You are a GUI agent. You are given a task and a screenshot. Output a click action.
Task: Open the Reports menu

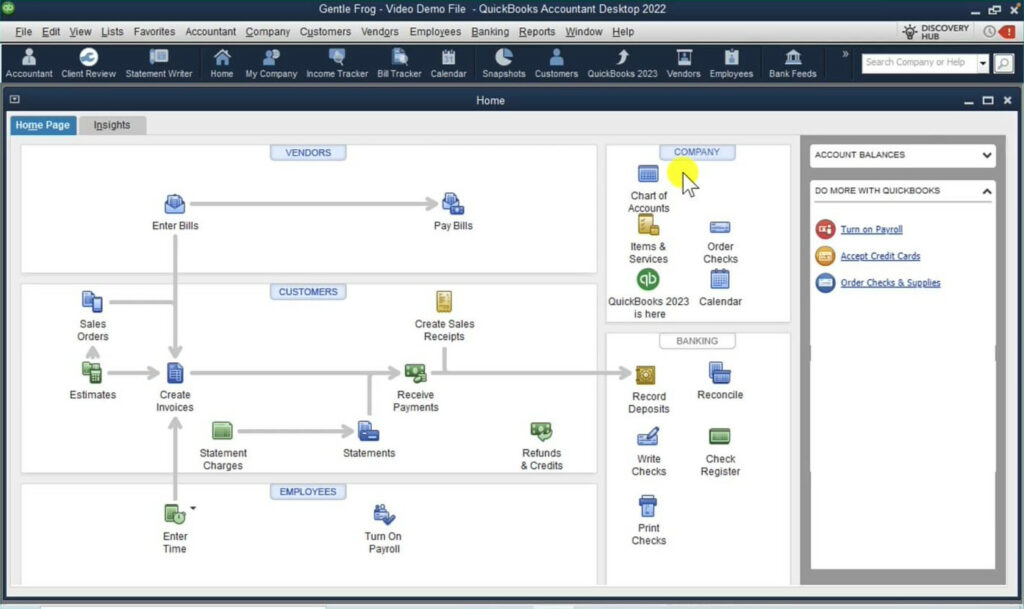tap(537, 31)
